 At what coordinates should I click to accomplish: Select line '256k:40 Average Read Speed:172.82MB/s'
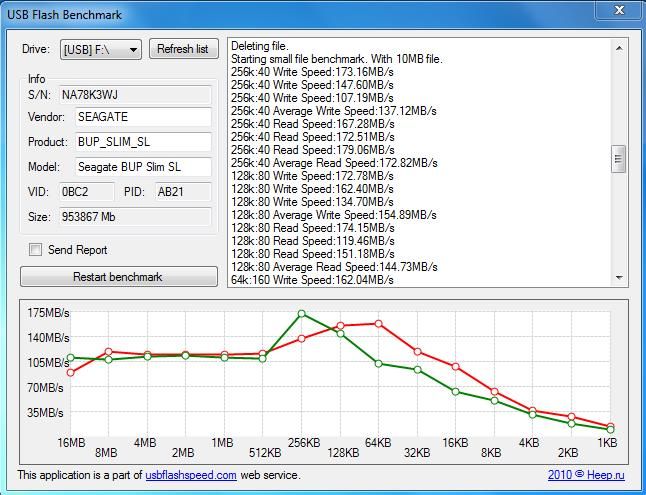coord(334,163)
